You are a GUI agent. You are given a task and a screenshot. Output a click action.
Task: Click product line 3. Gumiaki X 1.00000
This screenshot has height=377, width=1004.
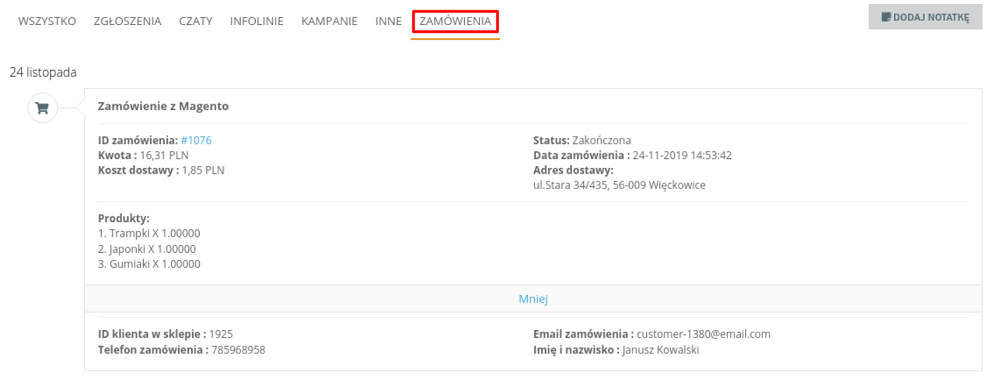149,264
